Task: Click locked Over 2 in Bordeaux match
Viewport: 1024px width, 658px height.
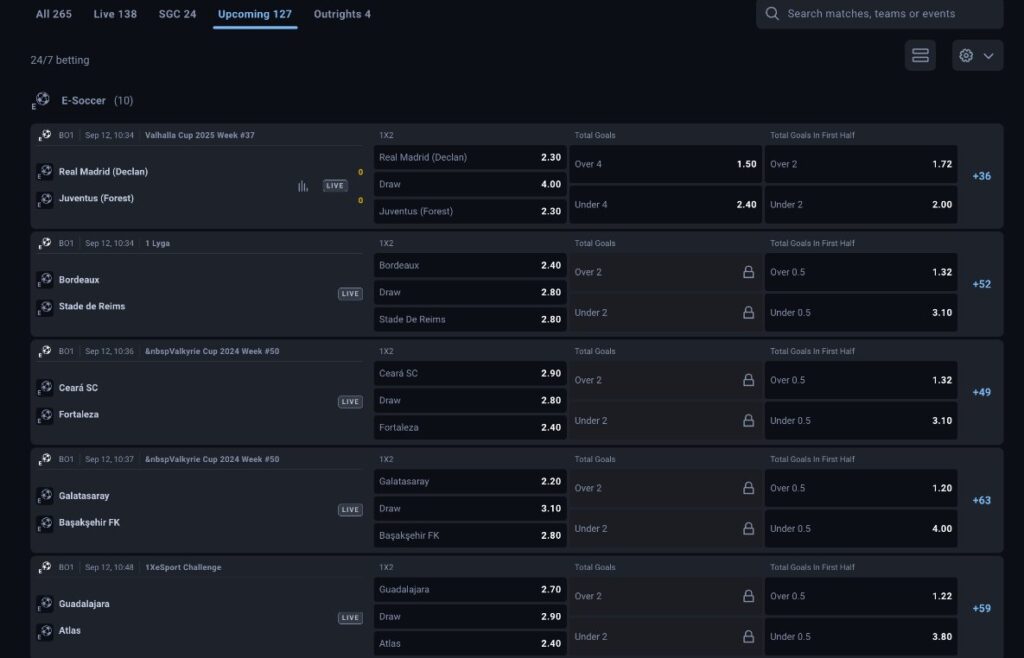Action: pos(665,272)
